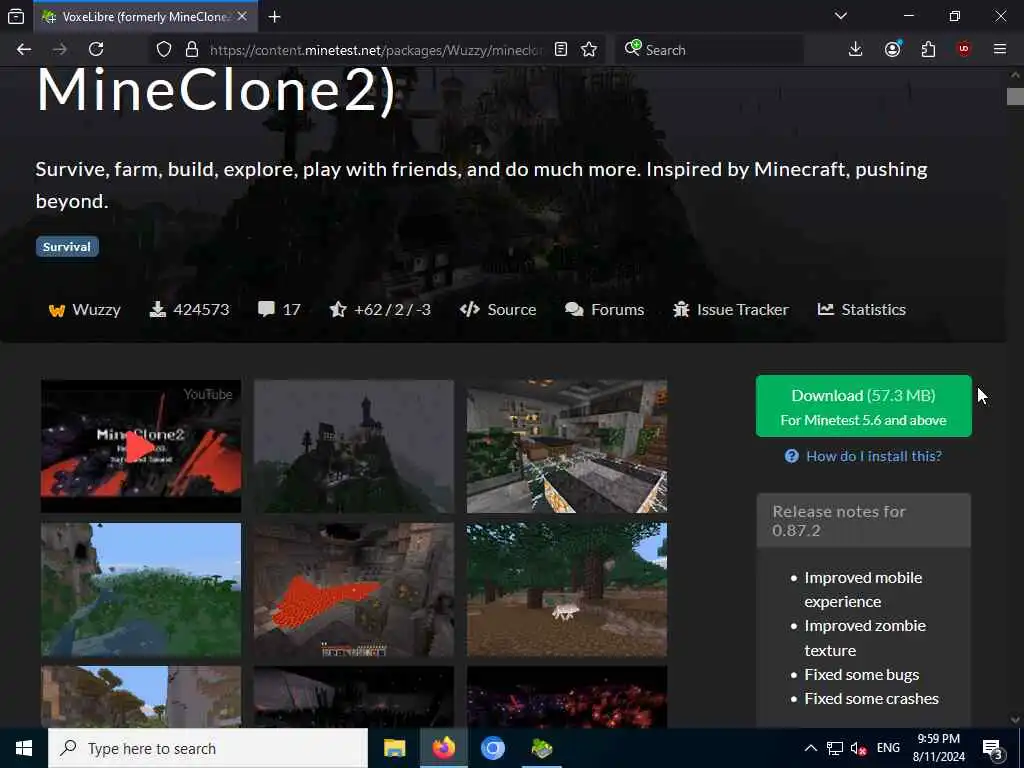1024x768 pixels.
Task: Open author Wuzzy's profile link
Action: click(85, 310)
